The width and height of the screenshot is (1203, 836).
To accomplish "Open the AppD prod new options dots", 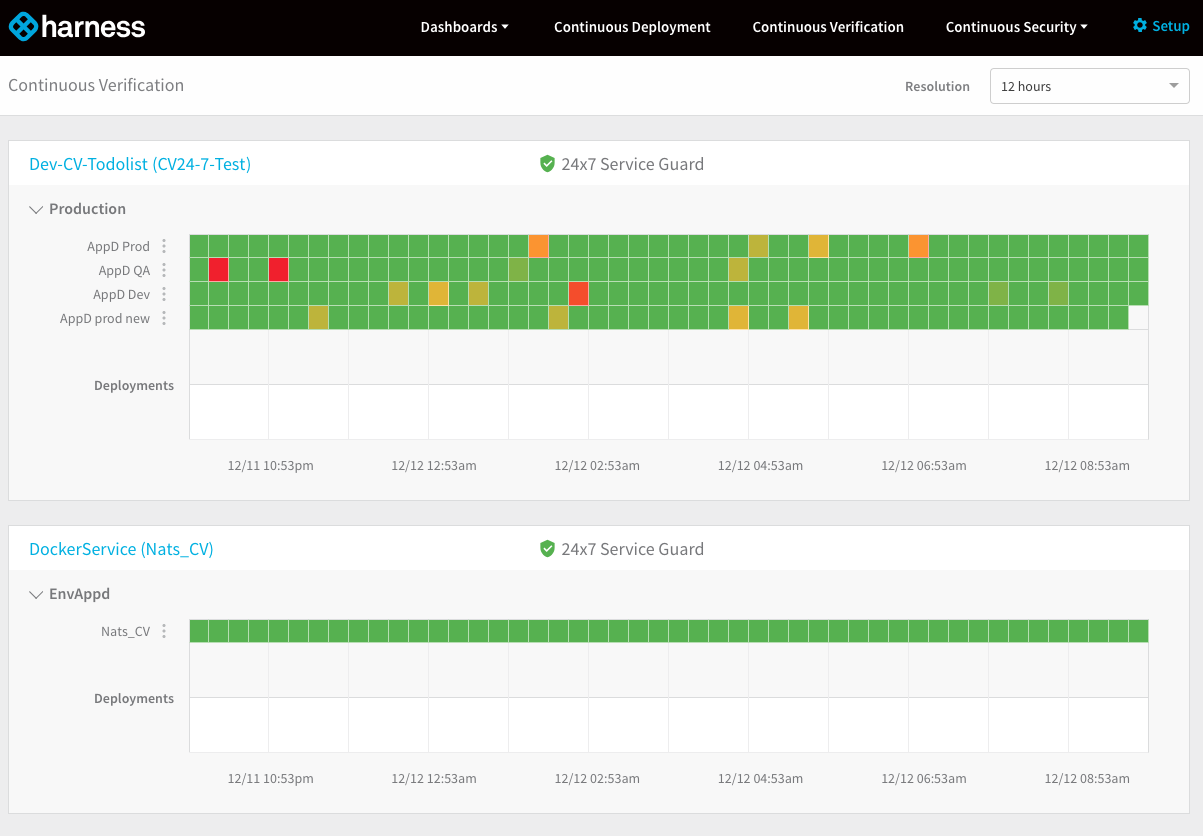I will 164,318.
